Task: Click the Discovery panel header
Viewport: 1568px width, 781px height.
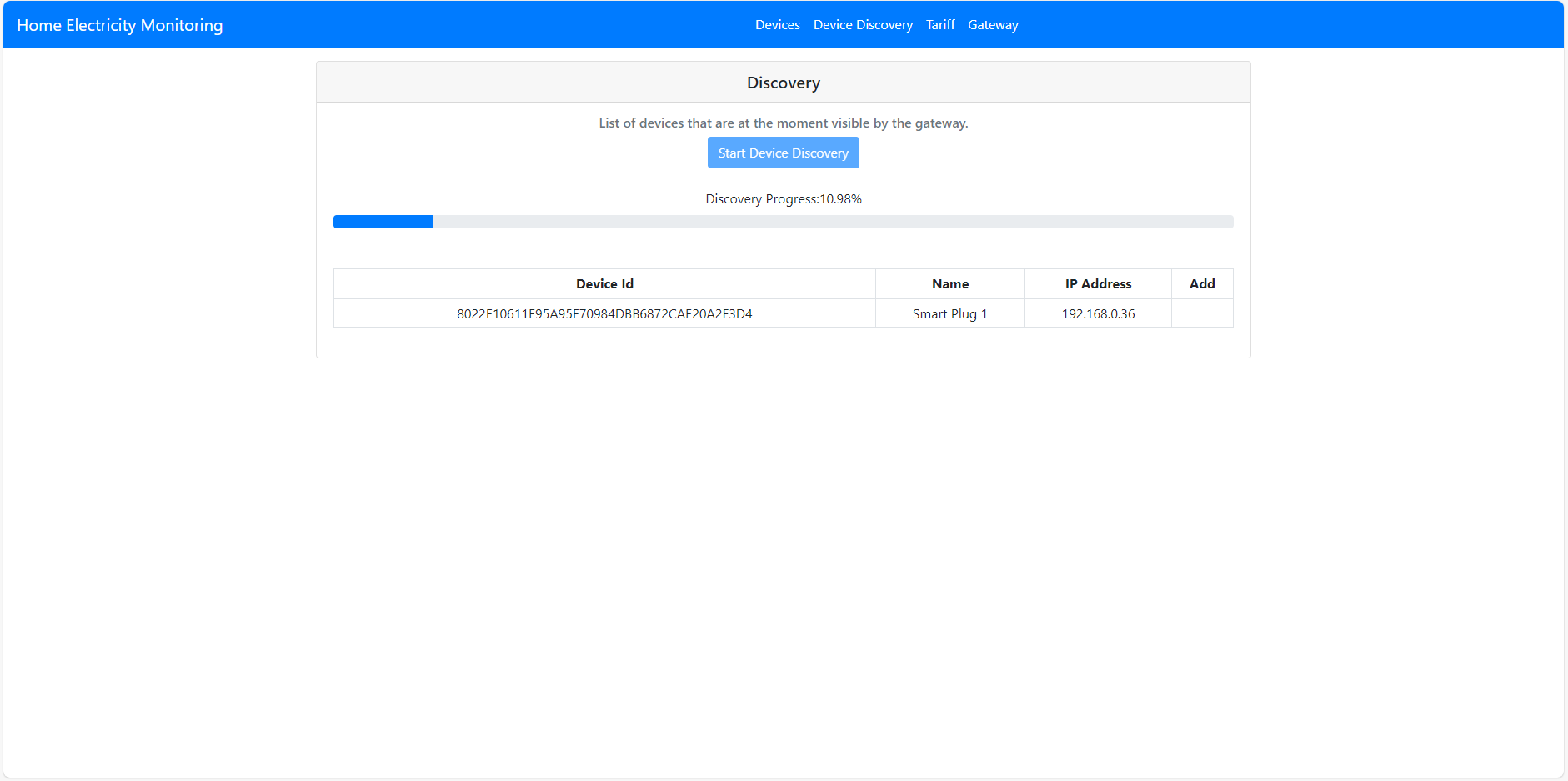Action: pyautogui.click(x=783, y=82)
